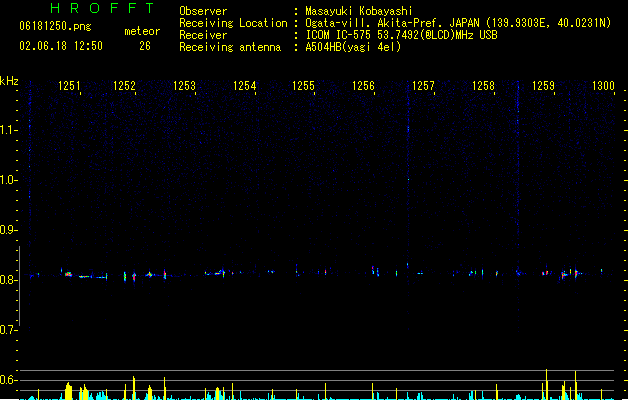Click the Receiving Location label
Viewport: 629px width, 400px height.
coord(233,23)
